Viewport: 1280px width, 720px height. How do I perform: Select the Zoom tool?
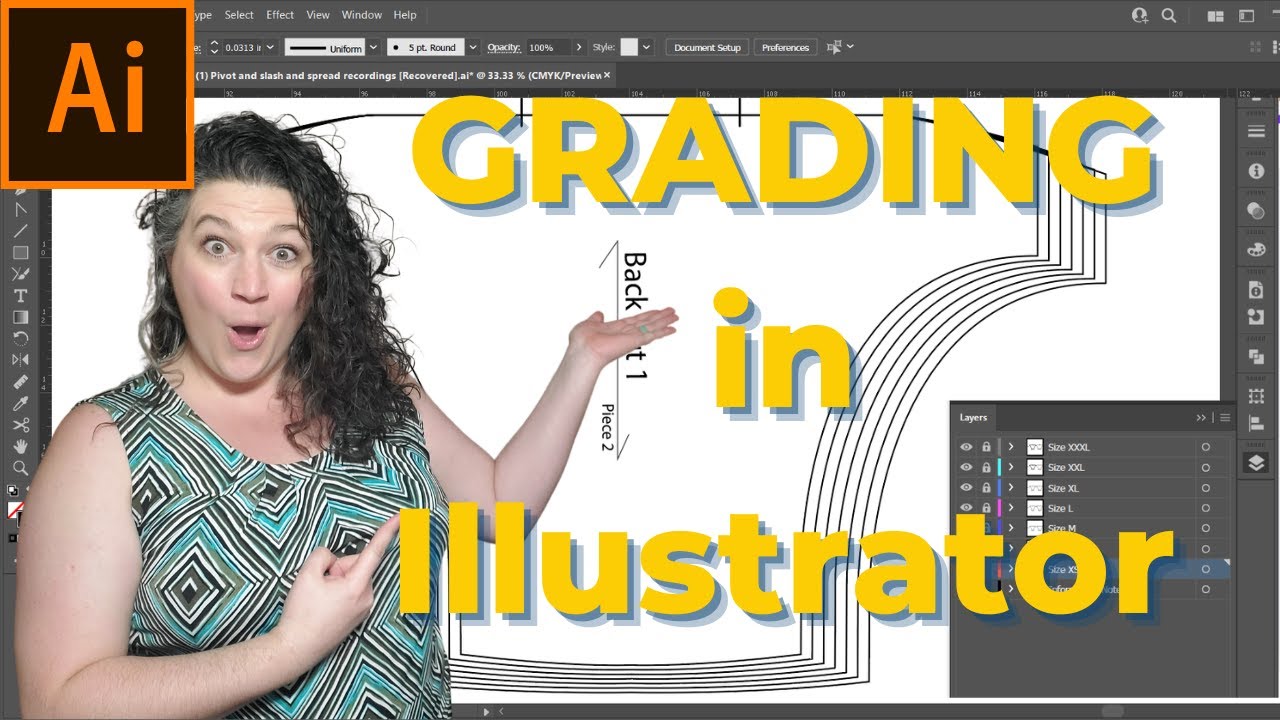[x=20, y=468]
